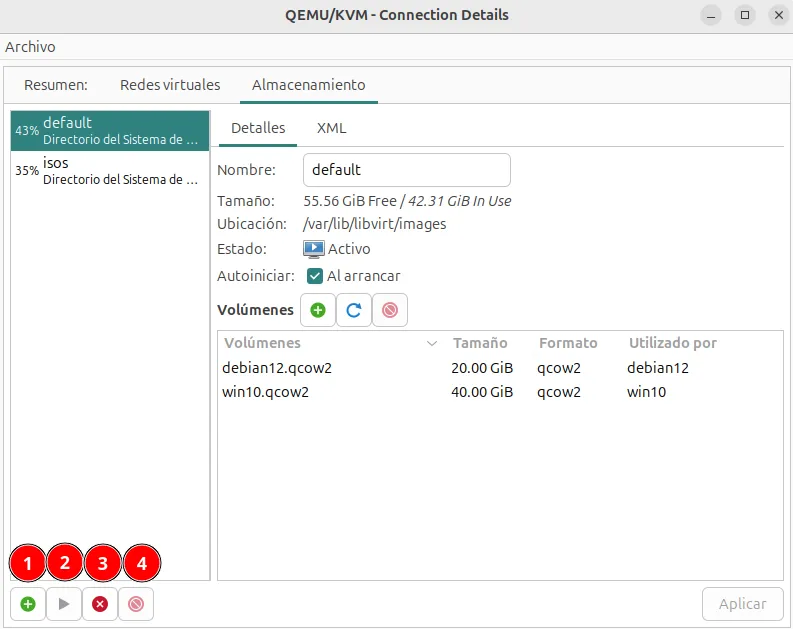Go to the Resumen tab

pos(56,85)
